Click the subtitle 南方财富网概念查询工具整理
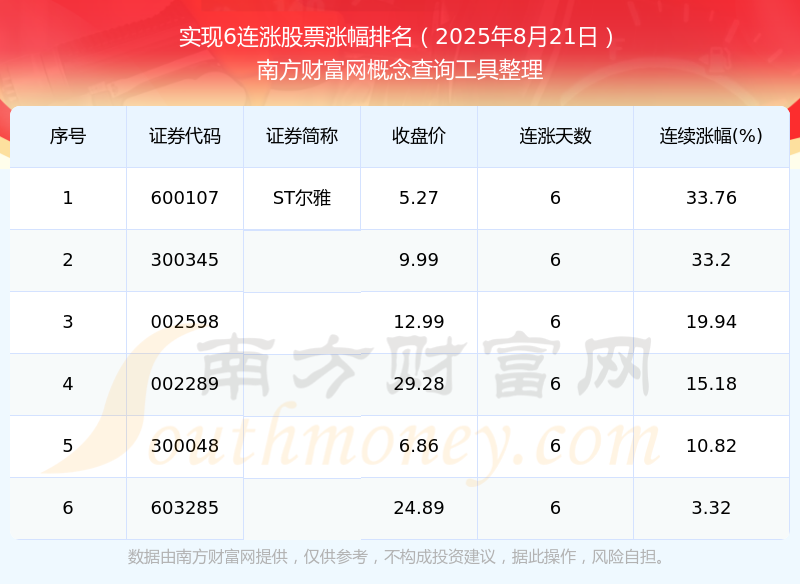 [x=399, y=69]
